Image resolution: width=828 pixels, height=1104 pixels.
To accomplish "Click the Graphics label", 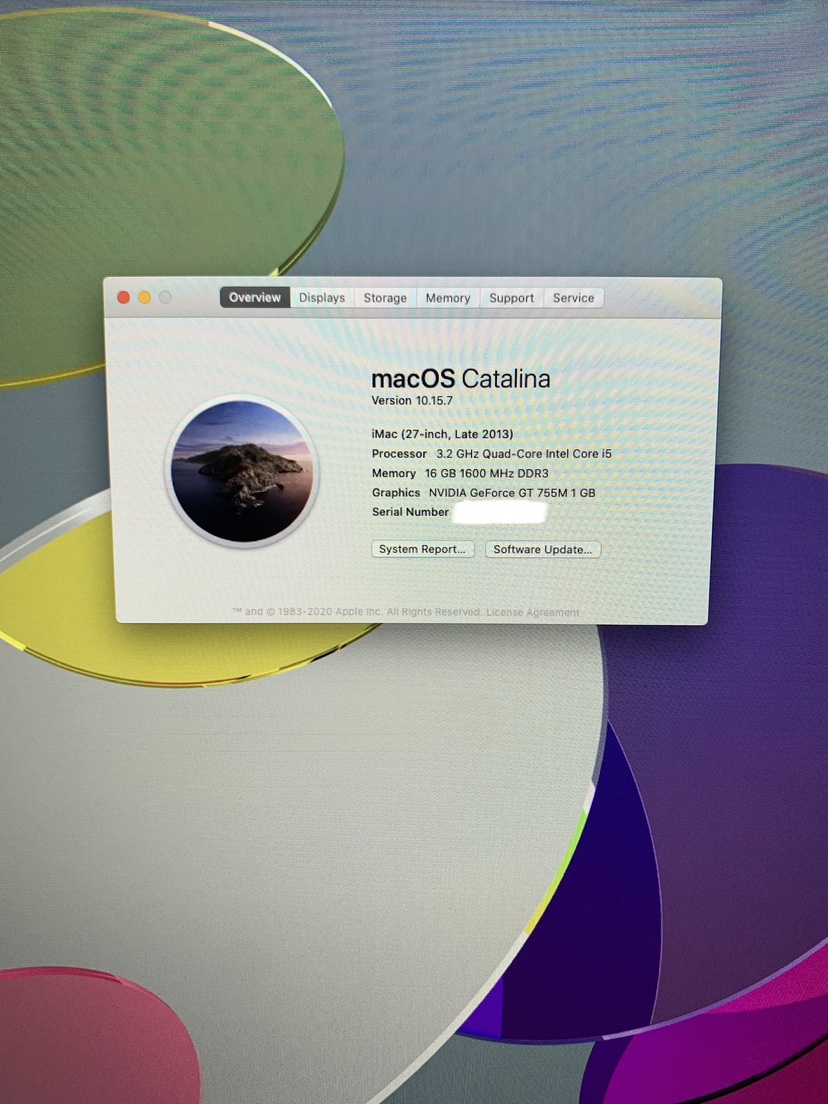I will click(396, 493).
